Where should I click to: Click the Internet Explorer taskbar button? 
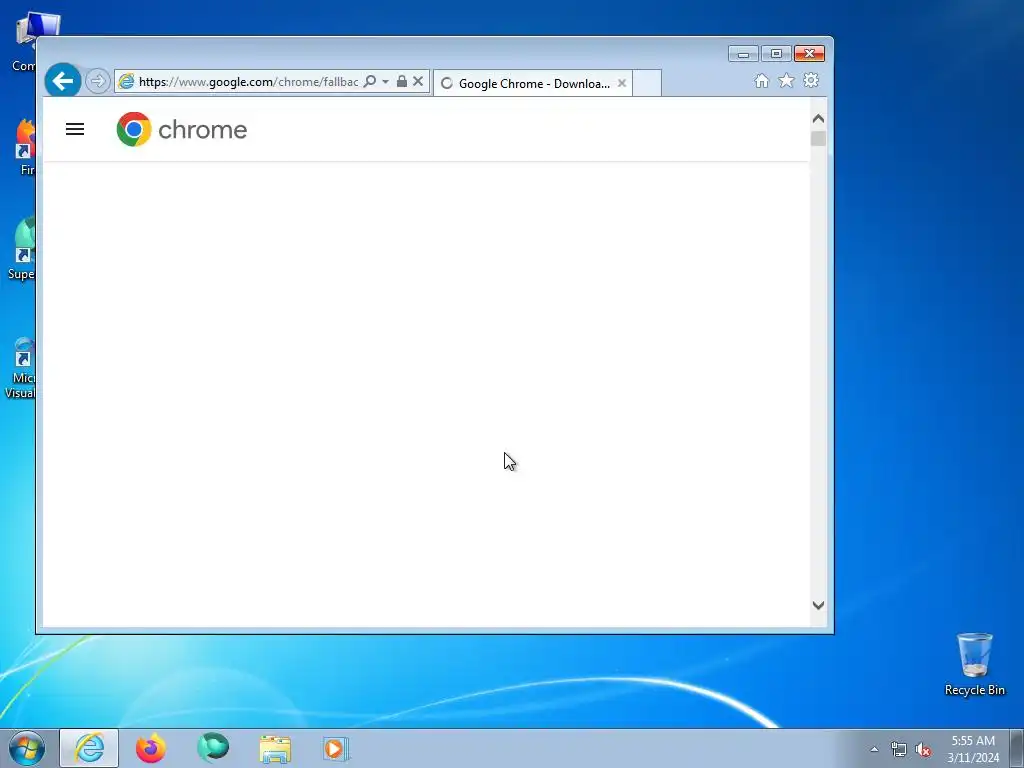(x=89, y=748)
